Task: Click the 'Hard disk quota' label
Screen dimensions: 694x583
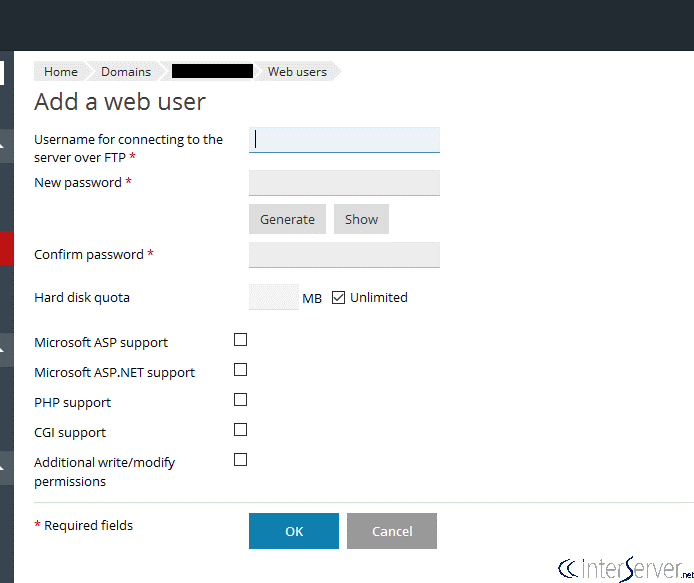Action: (82, 298)
